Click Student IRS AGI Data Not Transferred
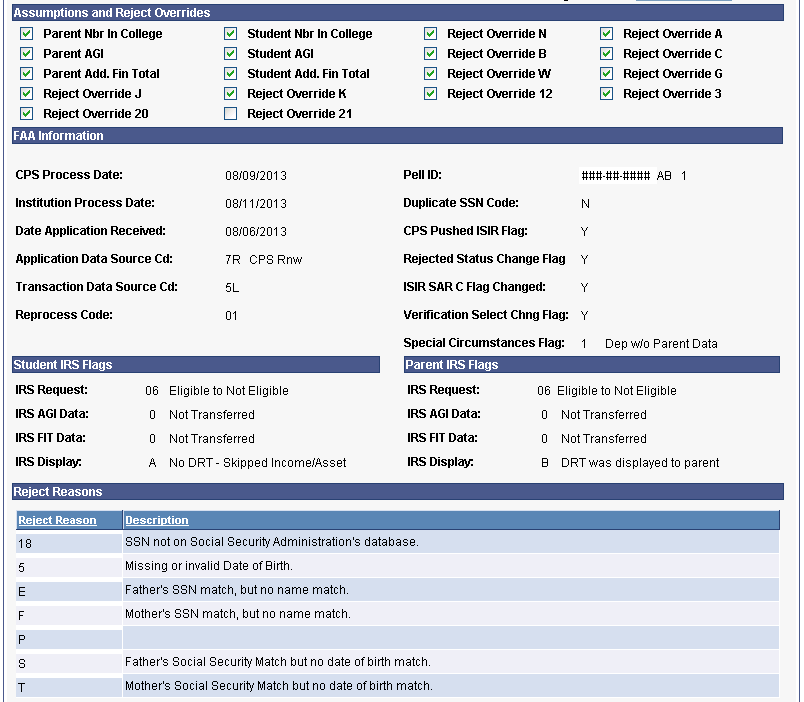Screen dimensions: 804x702 [212, 415]
